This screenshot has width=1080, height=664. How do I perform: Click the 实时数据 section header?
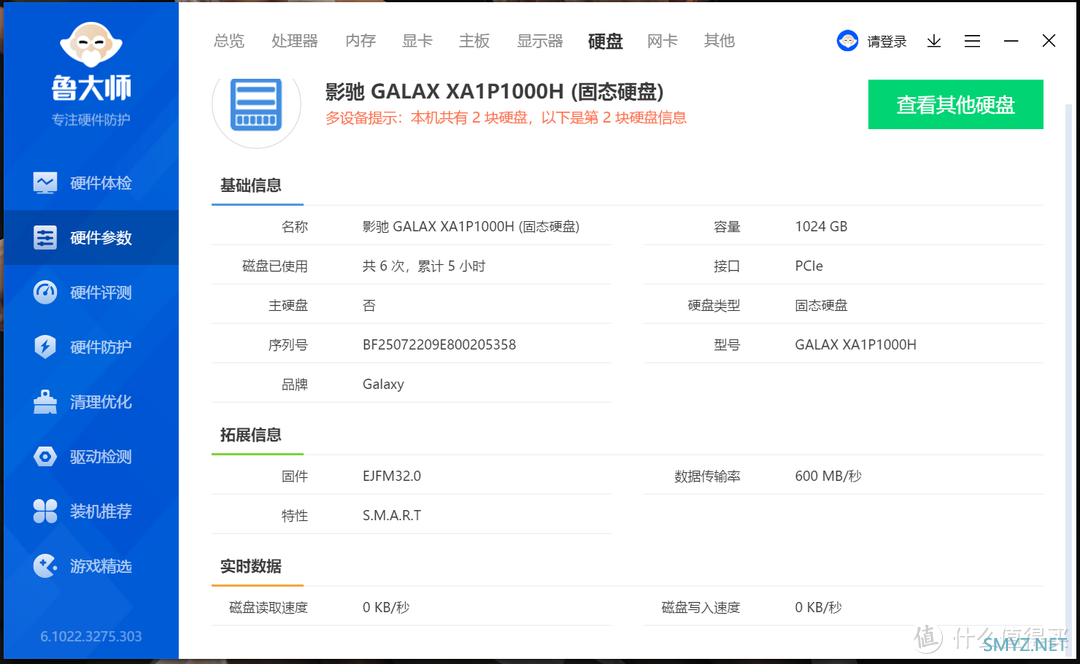point(251,566)
